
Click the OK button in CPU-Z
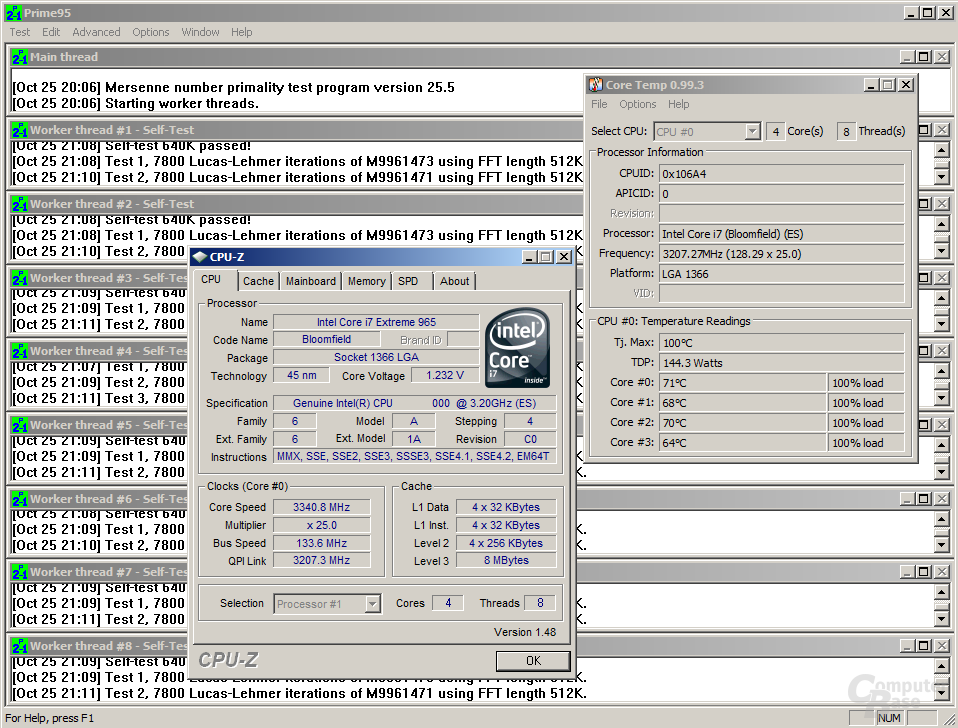533,660
